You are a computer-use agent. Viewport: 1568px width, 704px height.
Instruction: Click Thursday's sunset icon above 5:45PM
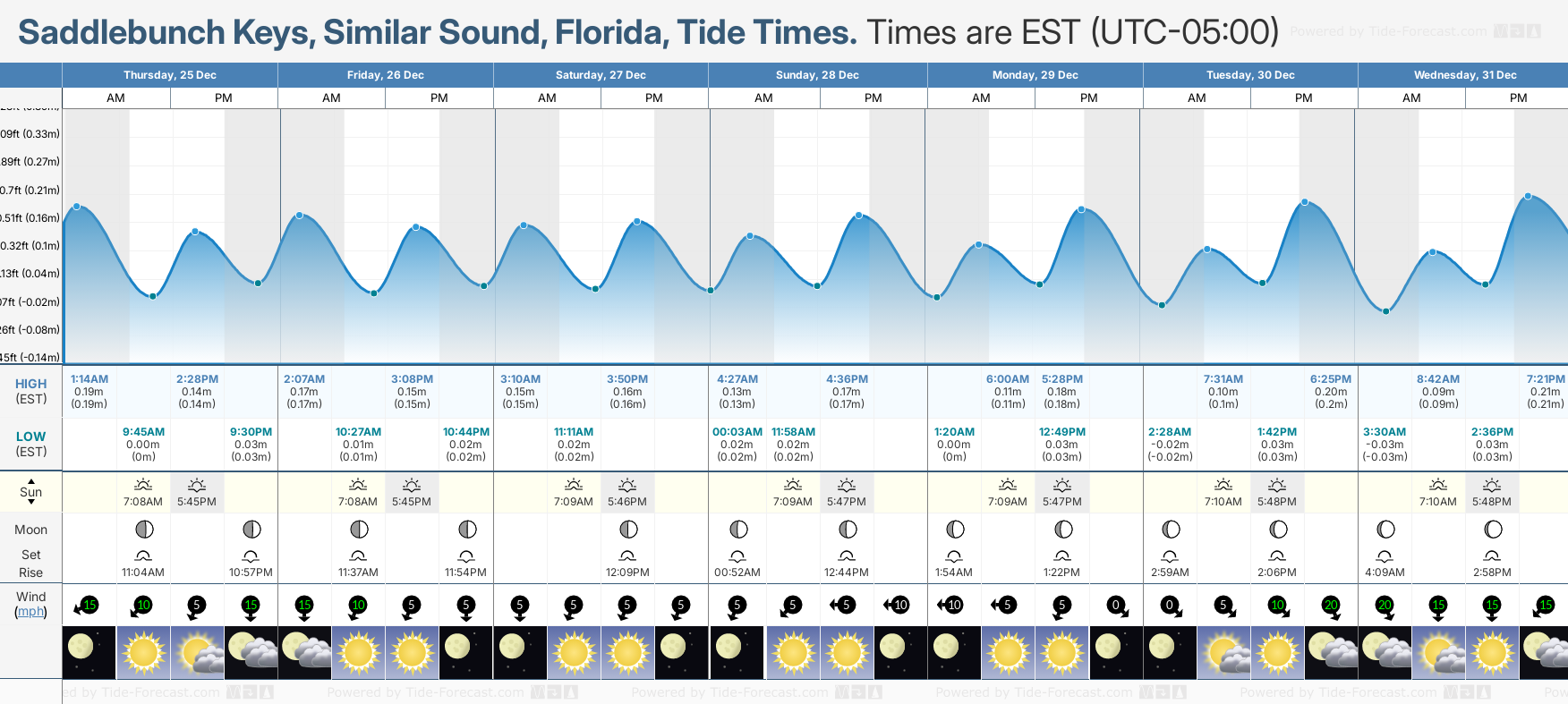pos(197,485)
